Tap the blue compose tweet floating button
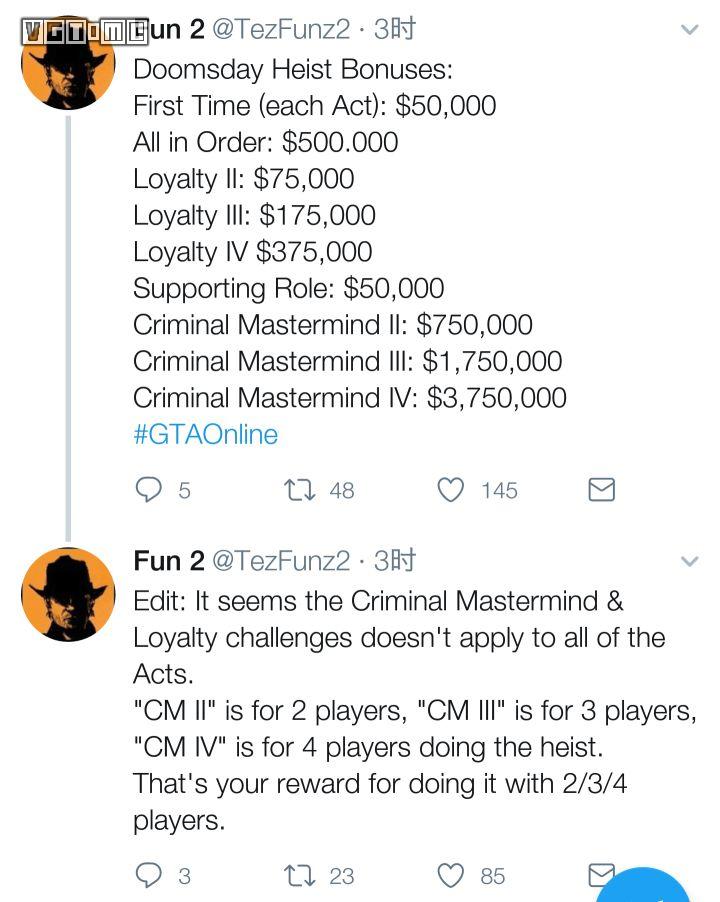The height and width of the screenshot is (902, 720). tap(650, 888)
